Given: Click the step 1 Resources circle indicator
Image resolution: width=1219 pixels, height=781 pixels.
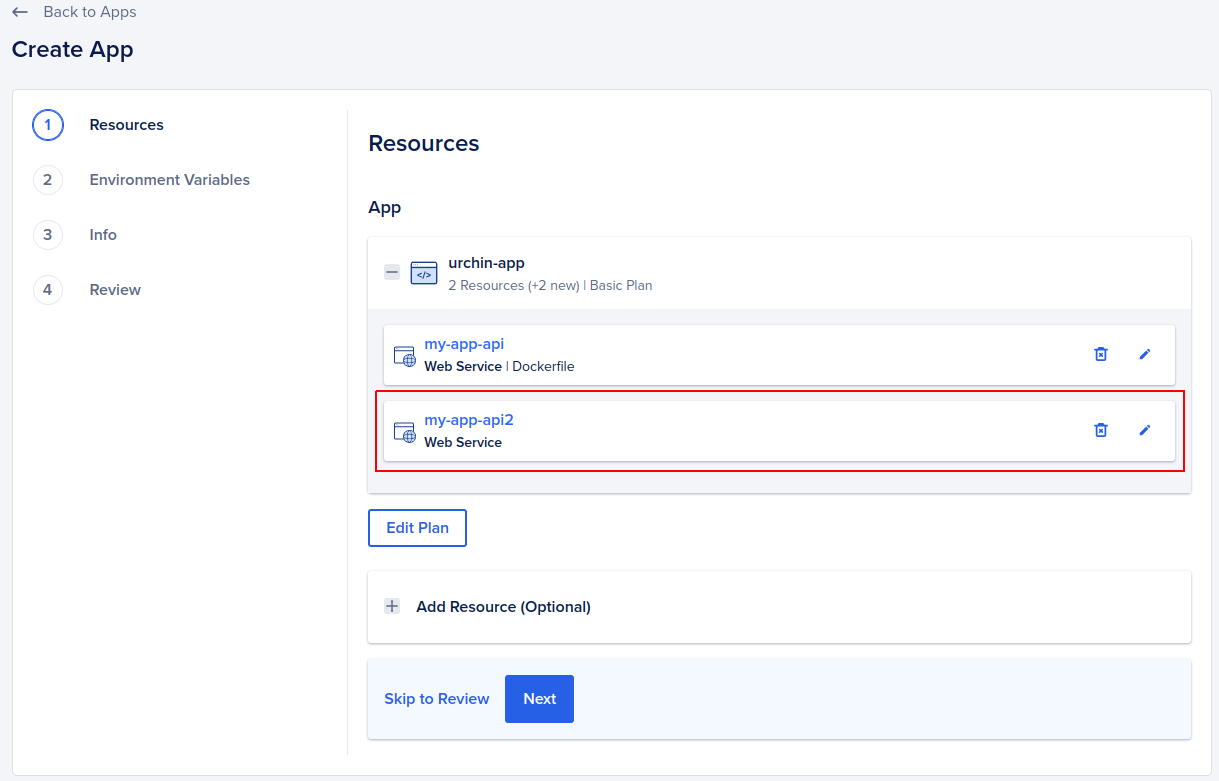Looking at the screenshot, I should coord(47,125).
